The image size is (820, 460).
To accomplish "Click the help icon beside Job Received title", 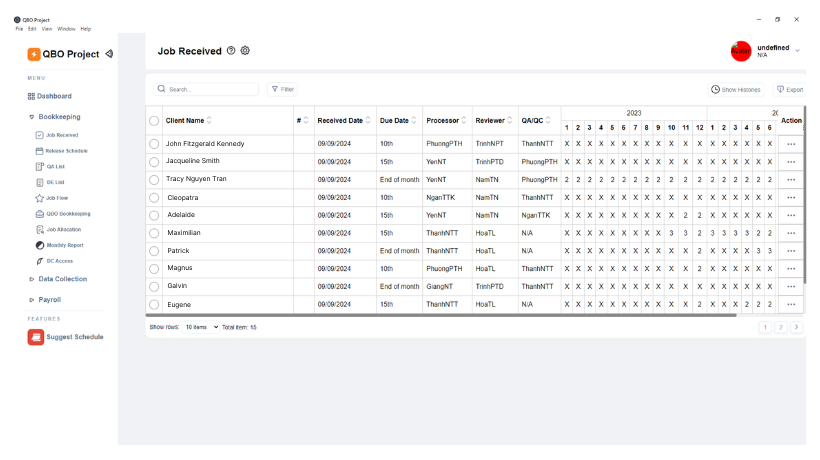I will (231, 51).
